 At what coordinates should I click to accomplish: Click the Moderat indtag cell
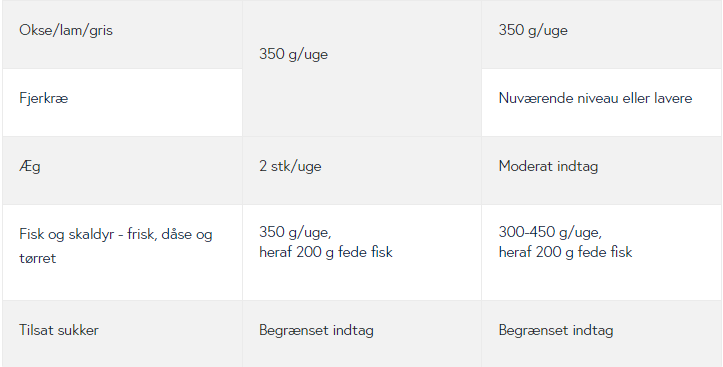pos(601,171)
